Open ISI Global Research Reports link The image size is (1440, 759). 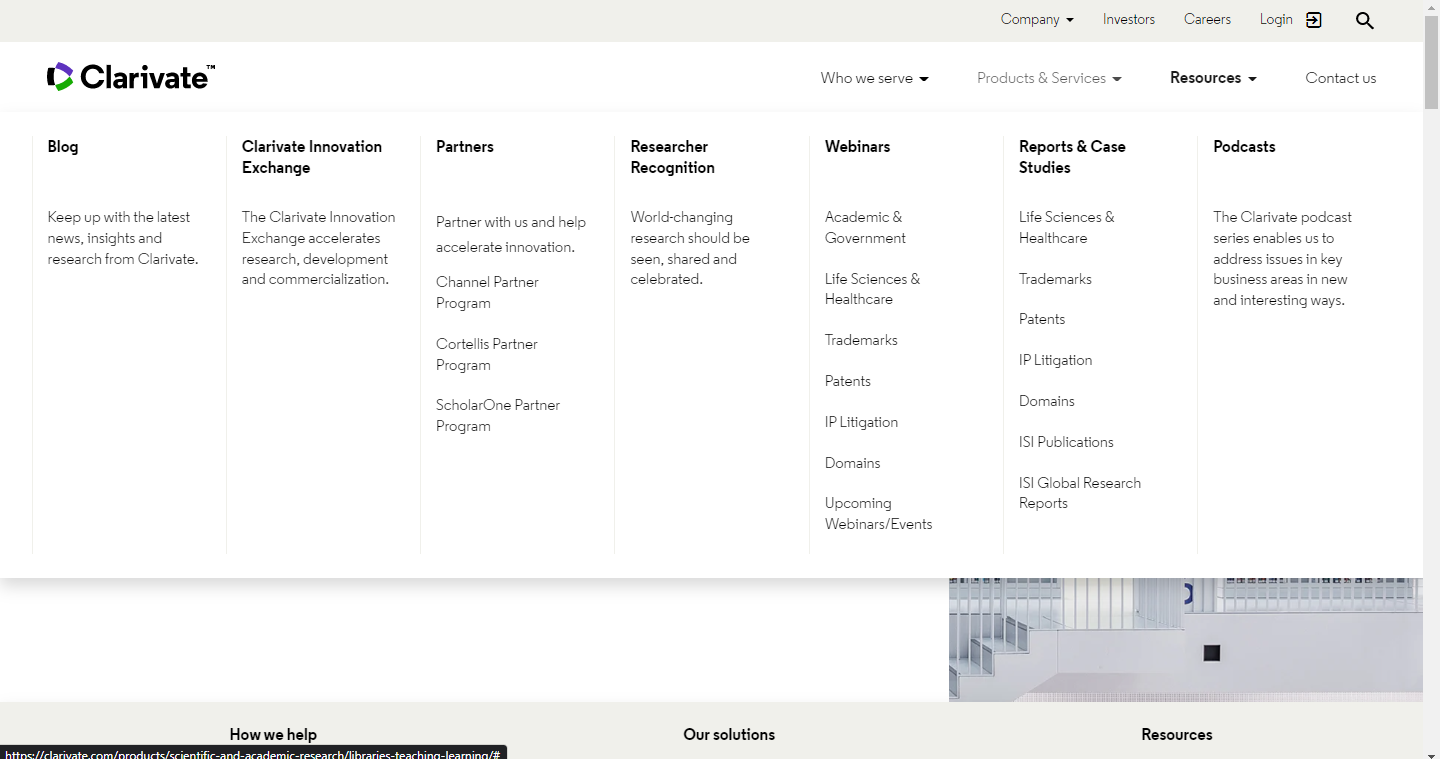[1080, 493]
